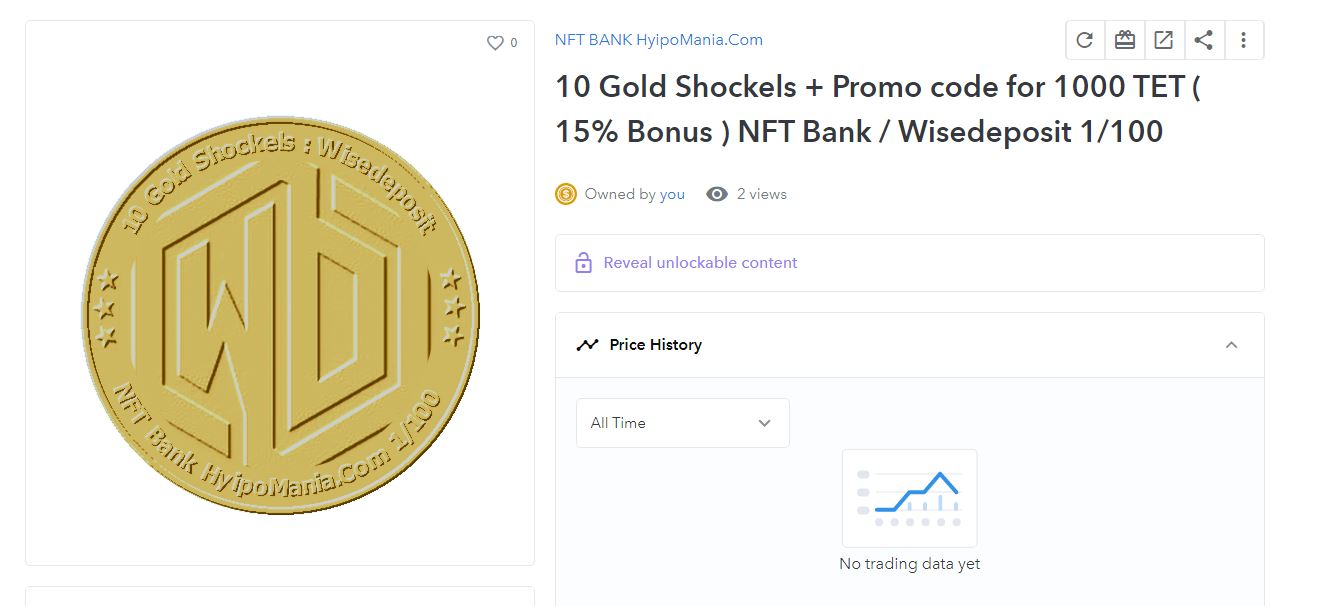
Task: Click the gift-shaped transfer icon
Action: (1125, 40)
